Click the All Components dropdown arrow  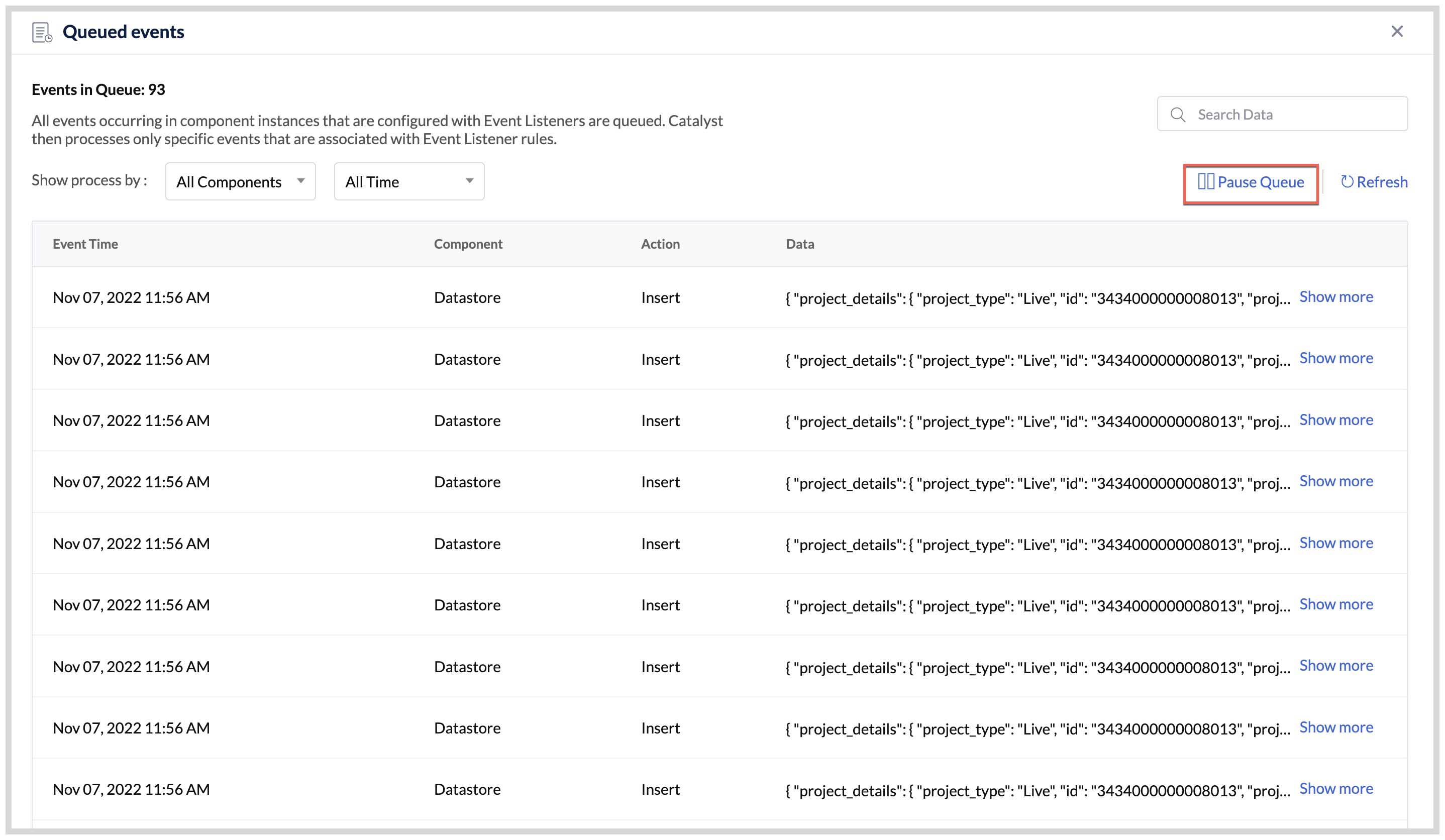click(x=300, y=181)
